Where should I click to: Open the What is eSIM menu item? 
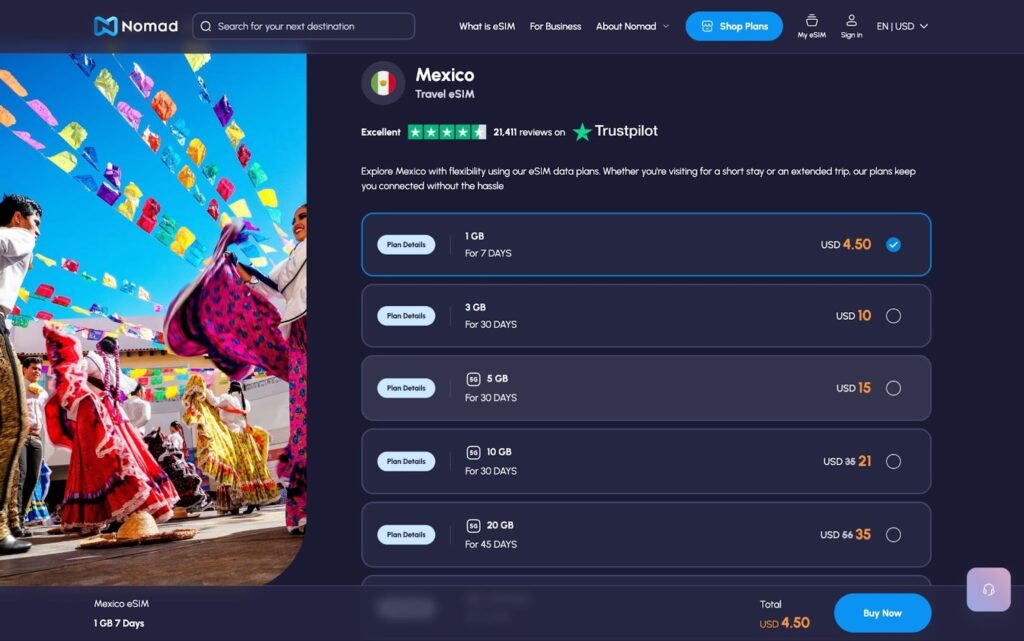point(486,27)
